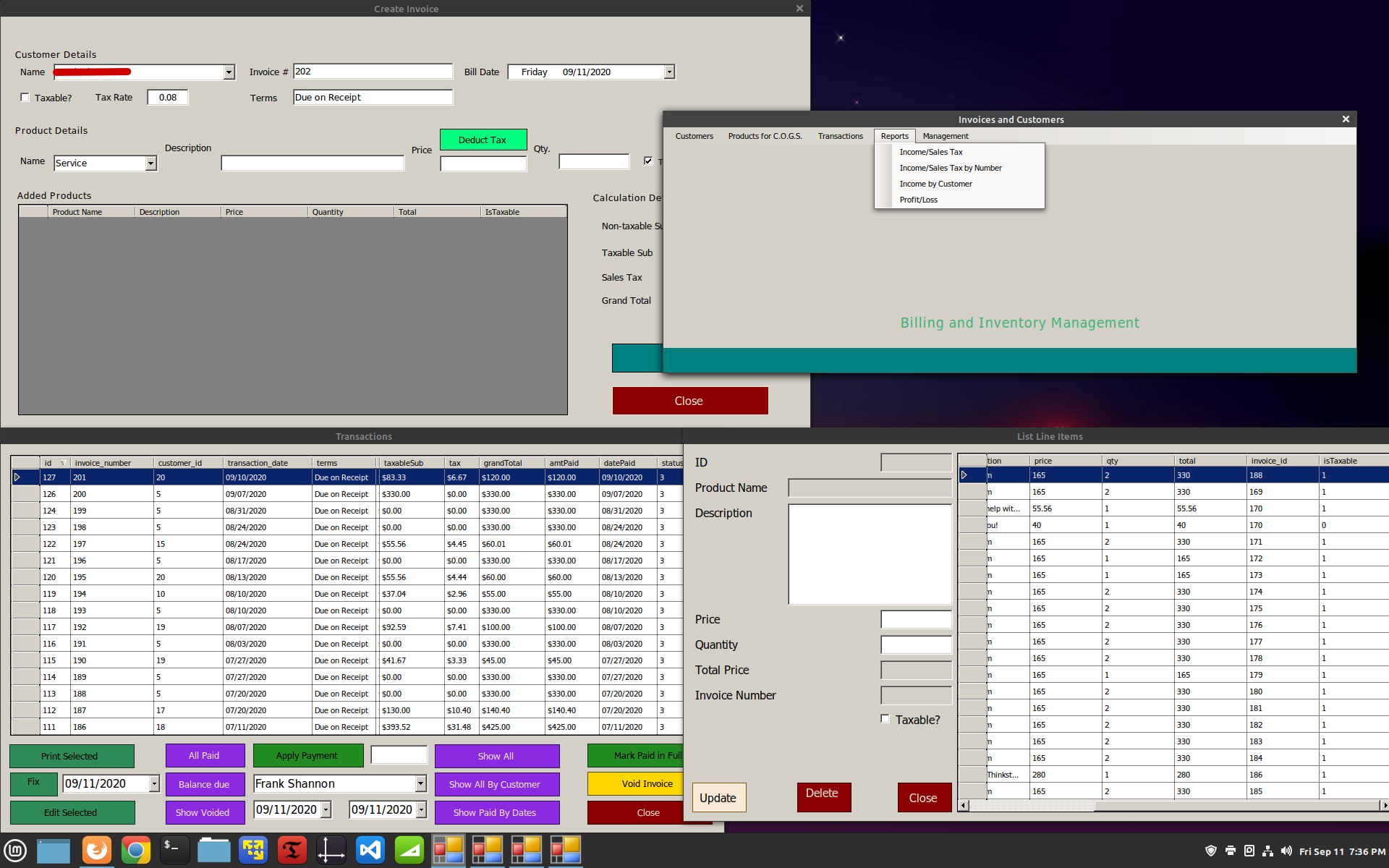This screenshot has width=1389, height=868.
Task: Click the green Deduct Tax button
Action: (483, 140)
